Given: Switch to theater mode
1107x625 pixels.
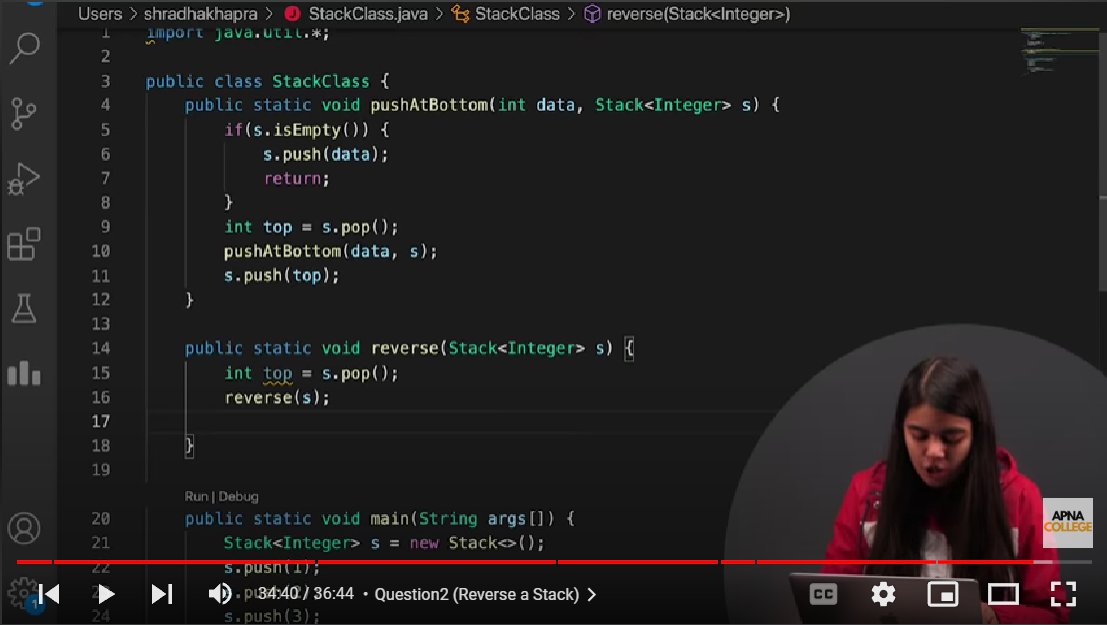Looking at the screenshot, I should [1003, 594].
